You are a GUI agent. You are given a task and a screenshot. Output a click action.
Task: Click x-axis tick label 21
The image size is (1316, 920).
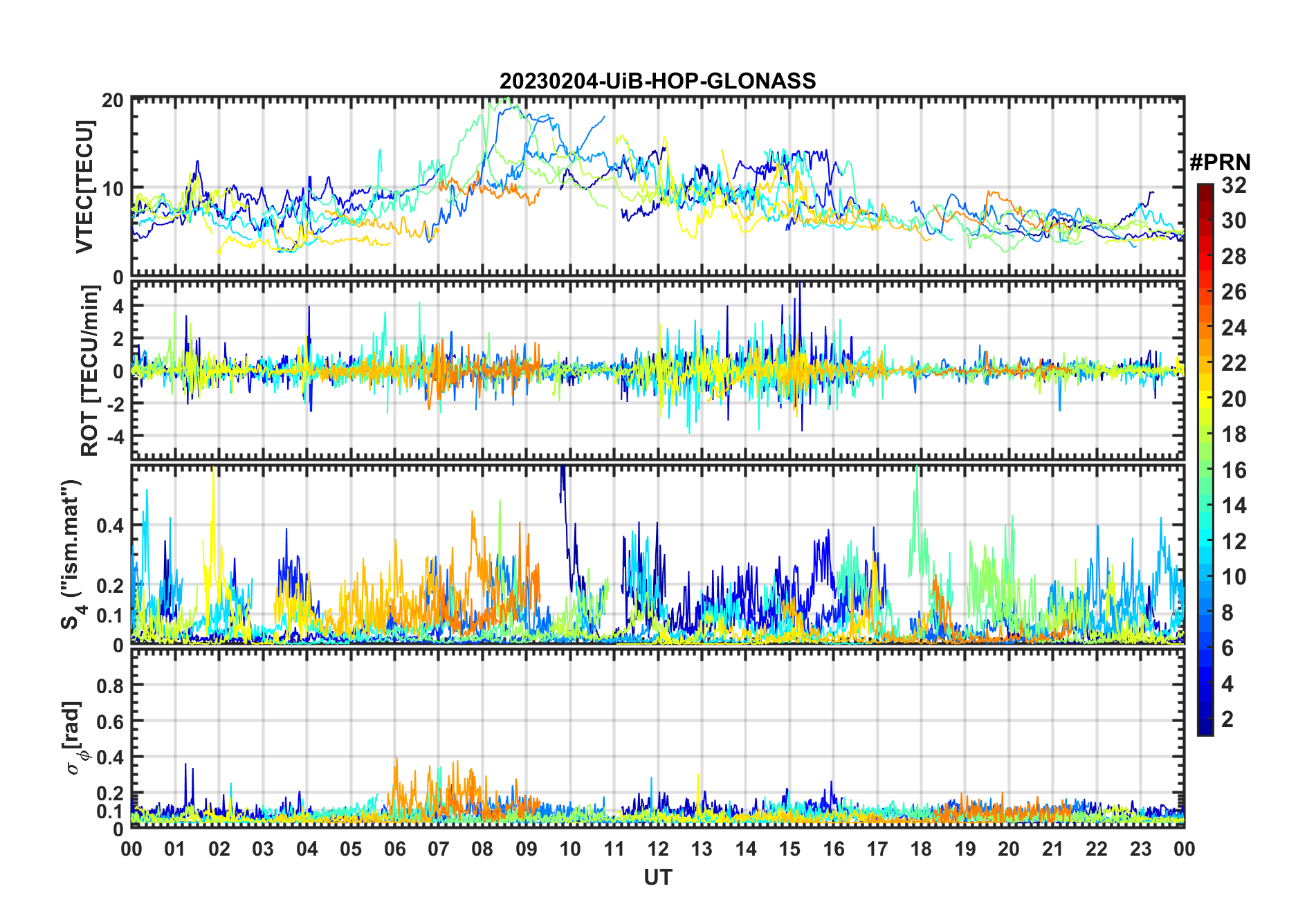(x=1052, y=849)
